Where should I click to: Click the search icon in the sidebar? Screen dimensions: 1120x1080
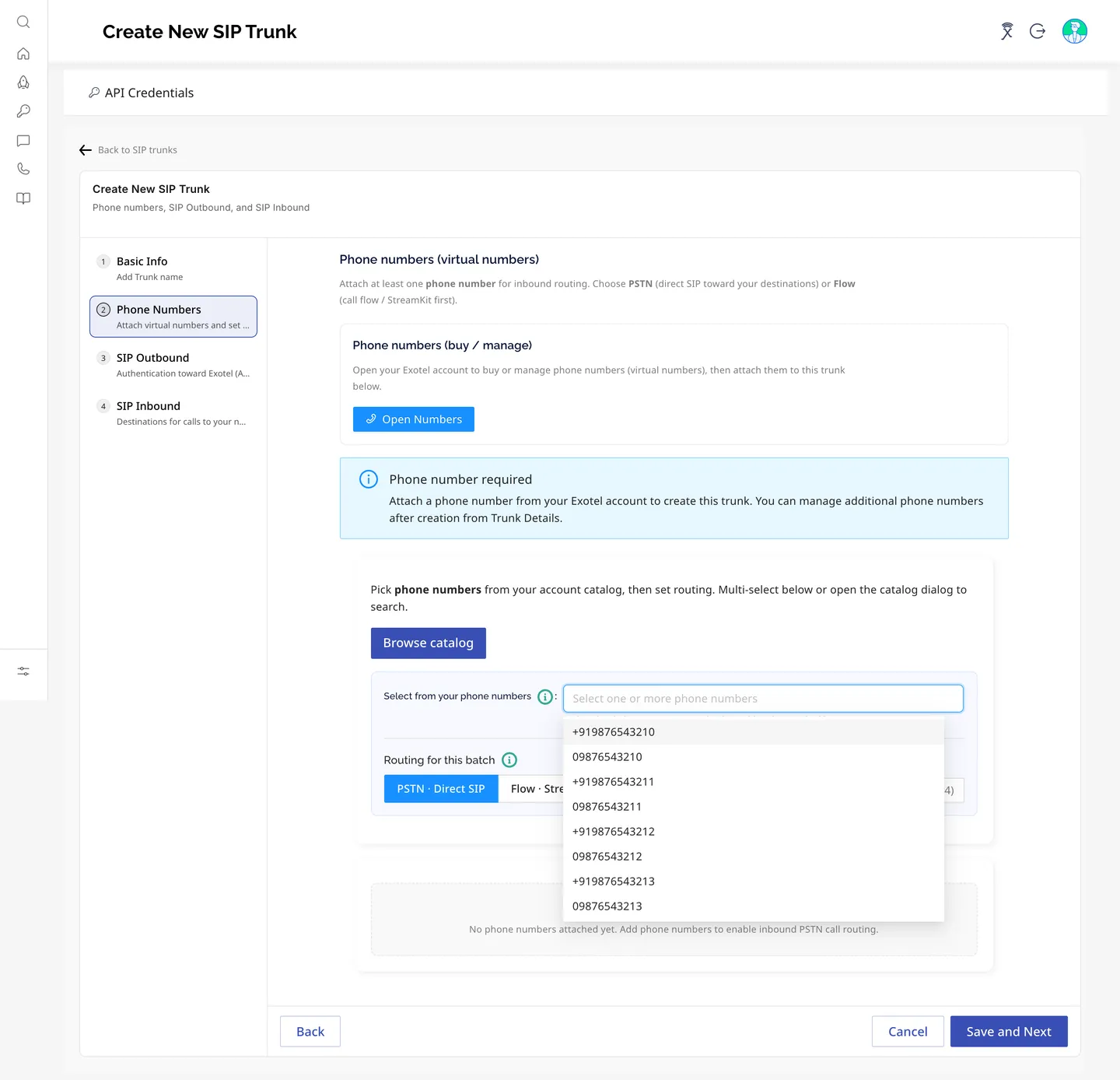pos(23,22)
